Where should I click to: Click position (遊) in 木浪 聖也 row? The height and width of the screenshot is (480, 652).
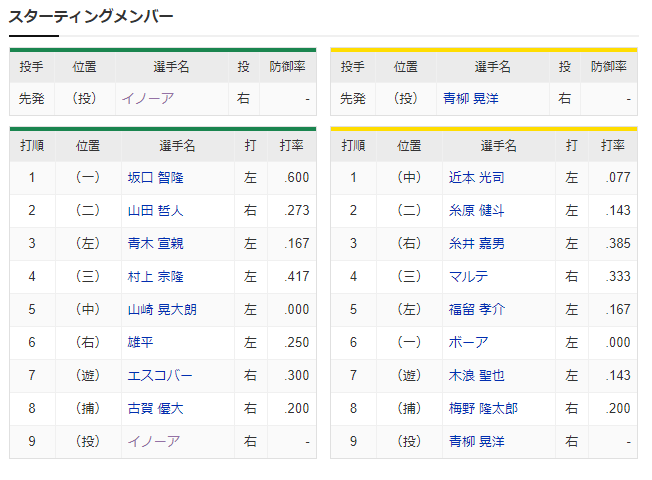409,375
